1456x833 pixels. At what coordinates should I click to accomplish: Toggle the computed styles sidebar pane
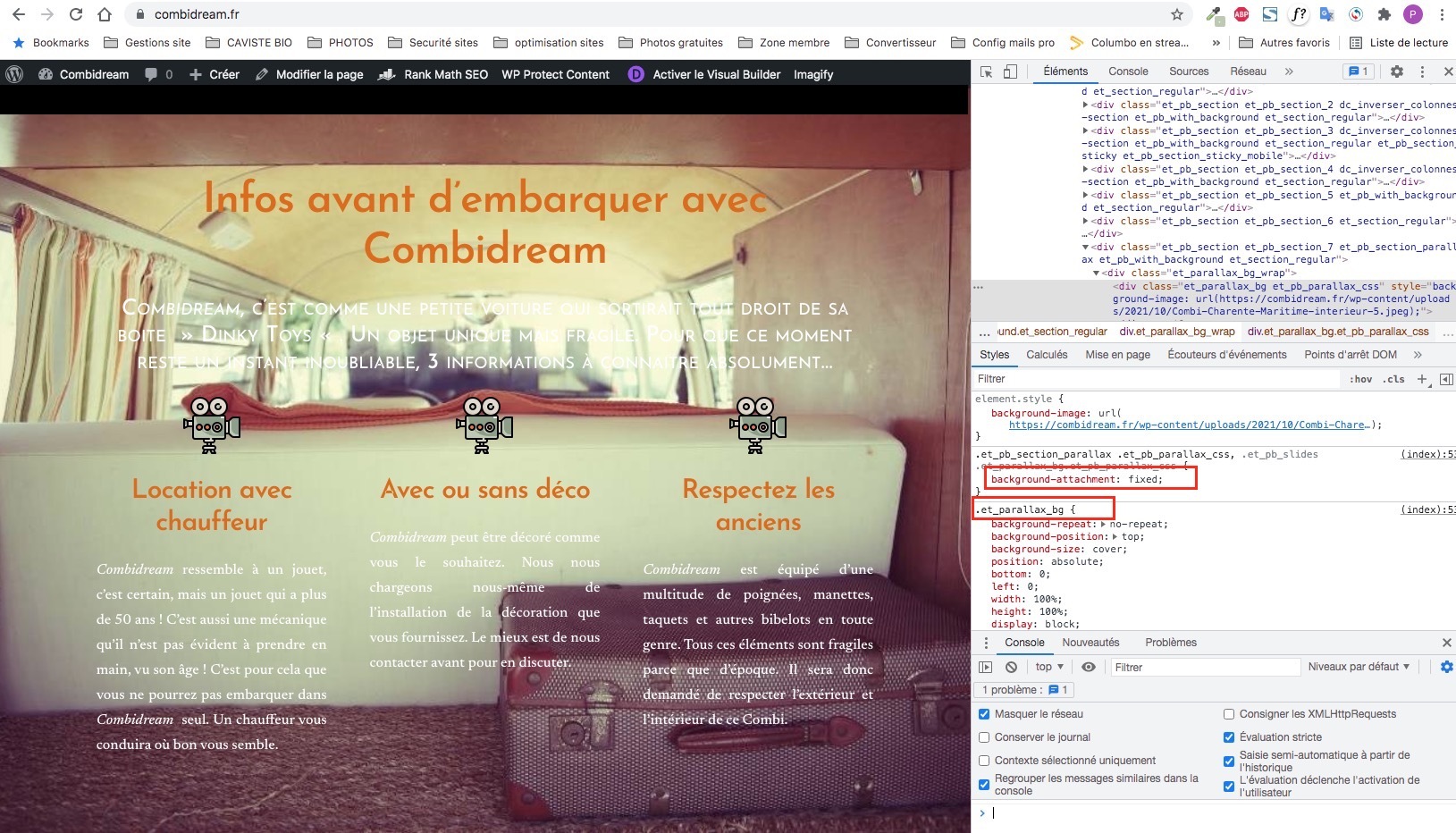pyautogui.click(x=1446, y=379)
